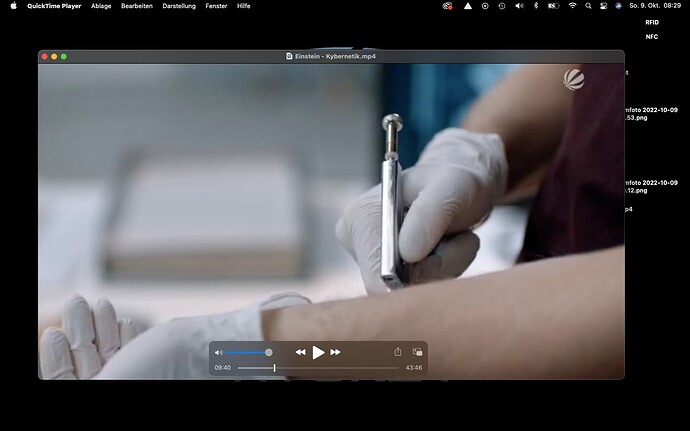Click the rewind button in player controls
Screen dimensions: 690x431
pos(301,352)
